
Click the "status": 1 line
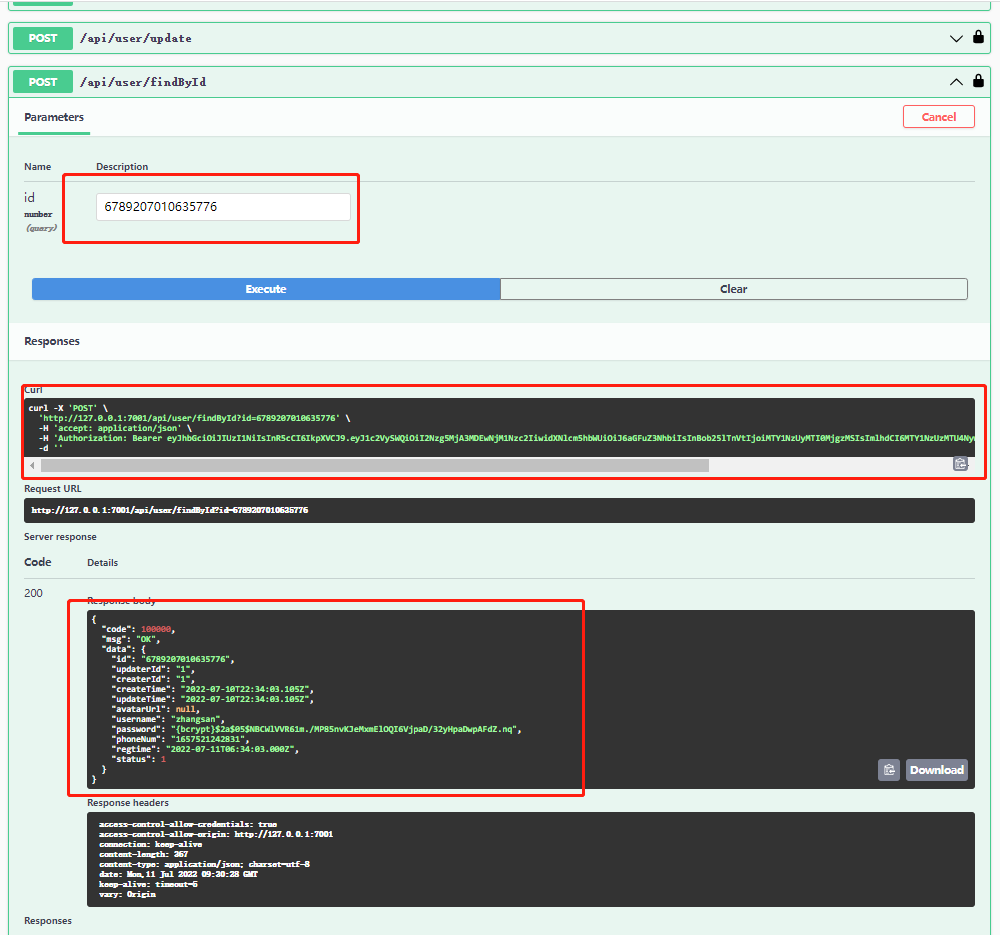coord(139,760)
